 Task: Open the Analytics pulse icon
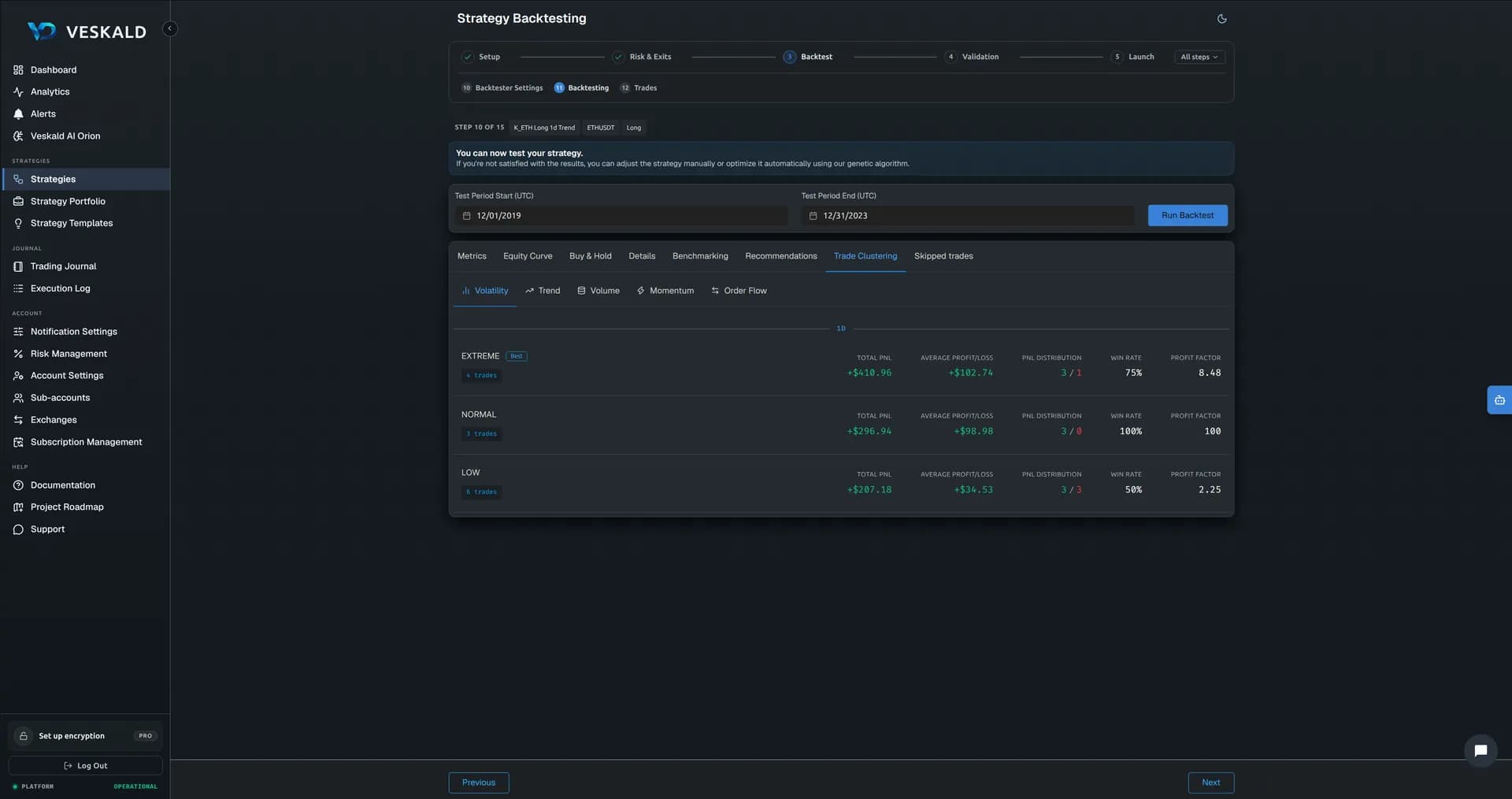18,92
